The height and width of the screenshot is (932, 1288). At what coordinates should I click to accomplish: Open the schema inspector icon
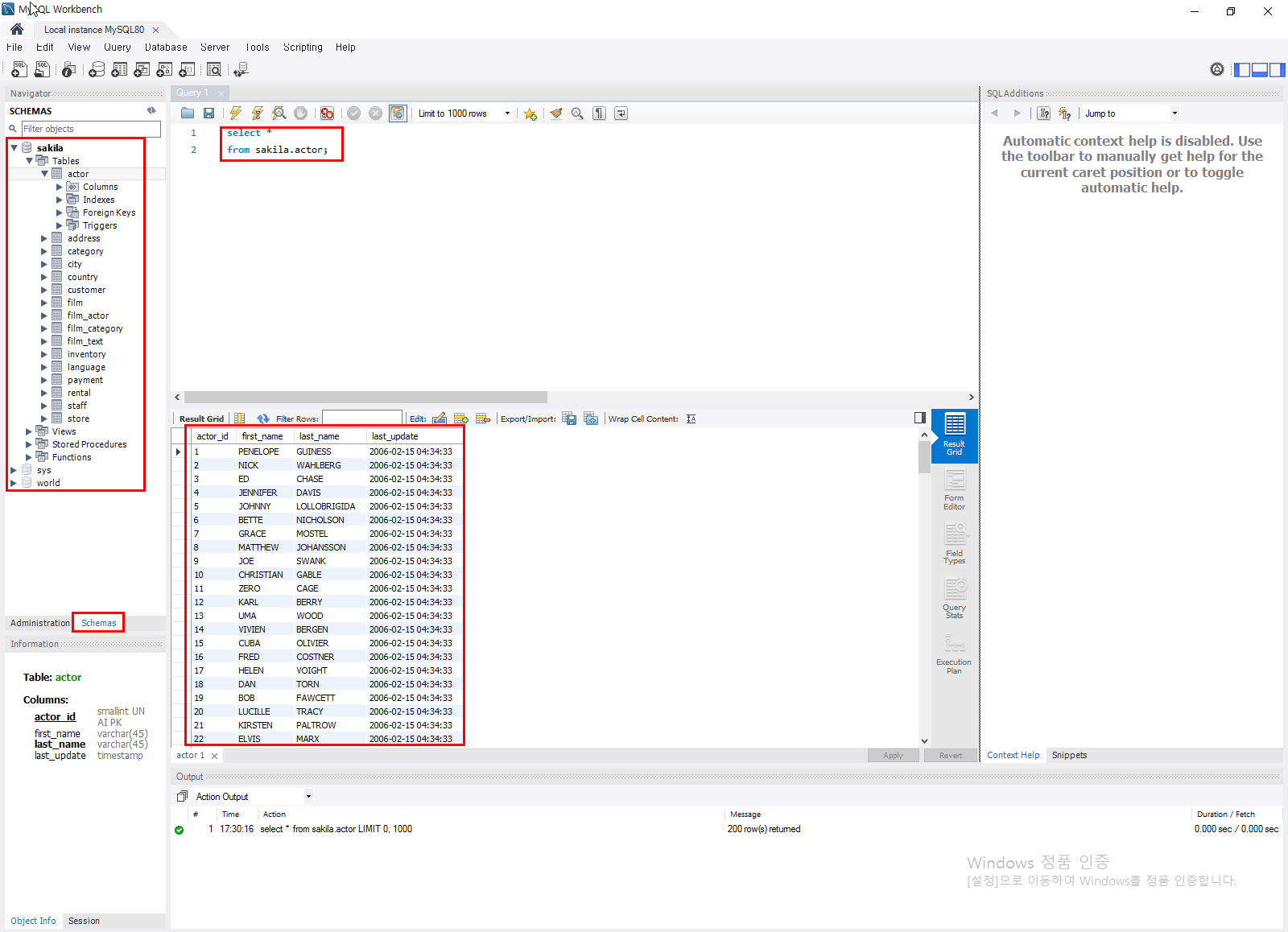coord(69,70)
